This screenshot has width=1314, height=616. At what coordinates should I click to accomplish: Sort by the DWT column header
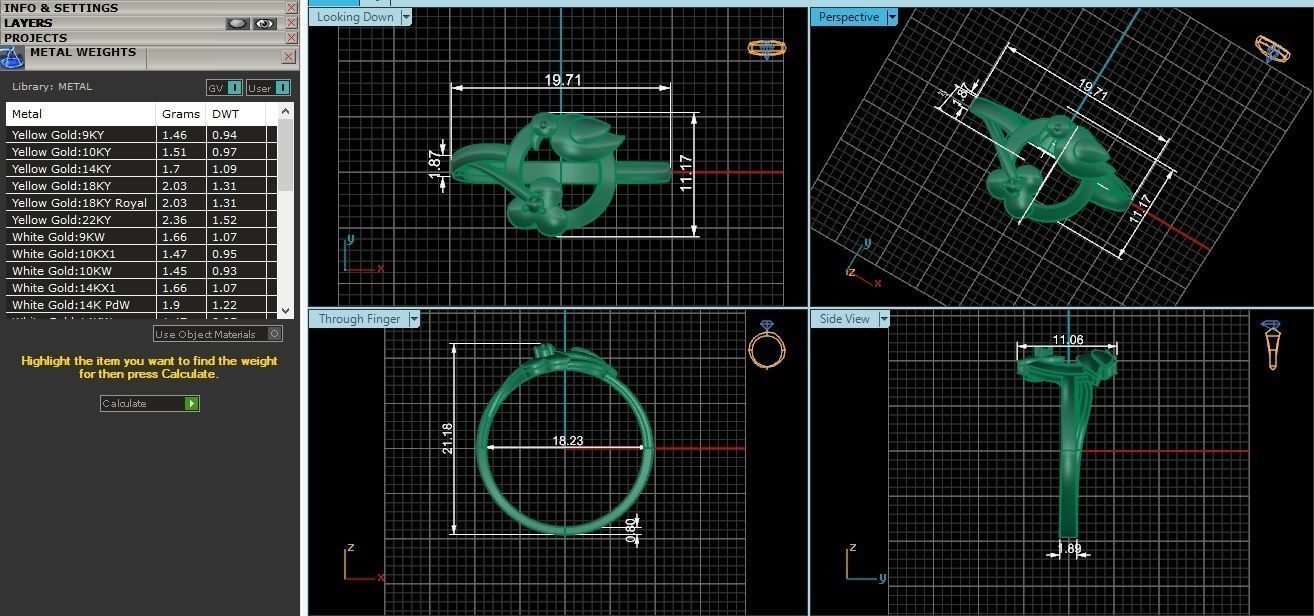click(x=236, y=114)
